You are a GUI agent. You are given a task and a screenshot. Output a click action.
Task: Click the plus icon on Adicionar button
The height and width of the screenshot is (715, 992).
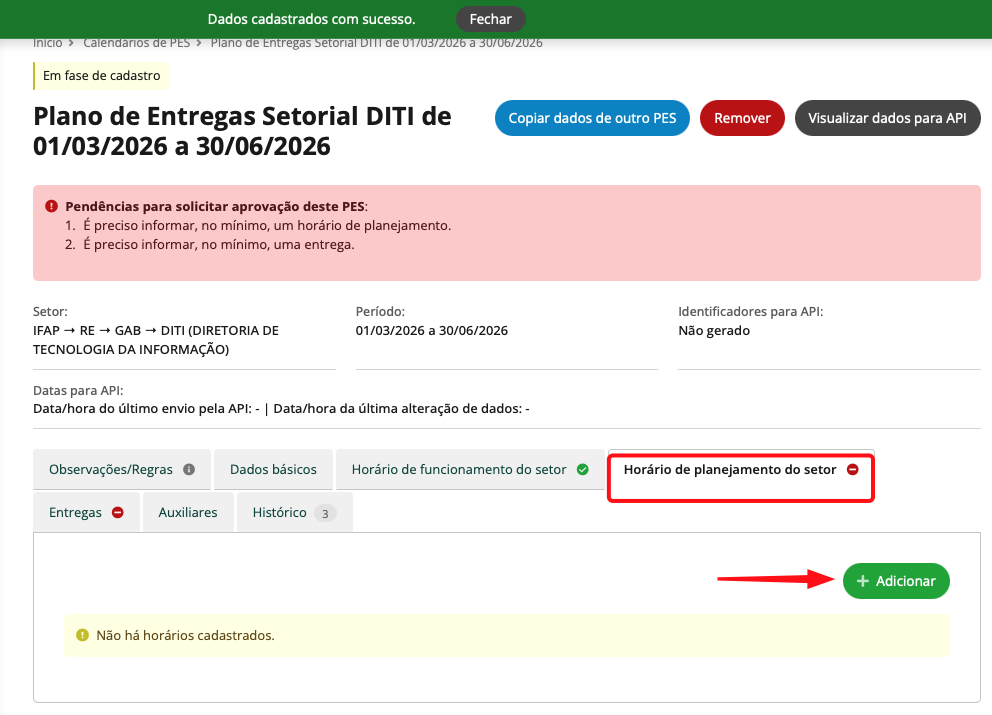pos(863,581)
